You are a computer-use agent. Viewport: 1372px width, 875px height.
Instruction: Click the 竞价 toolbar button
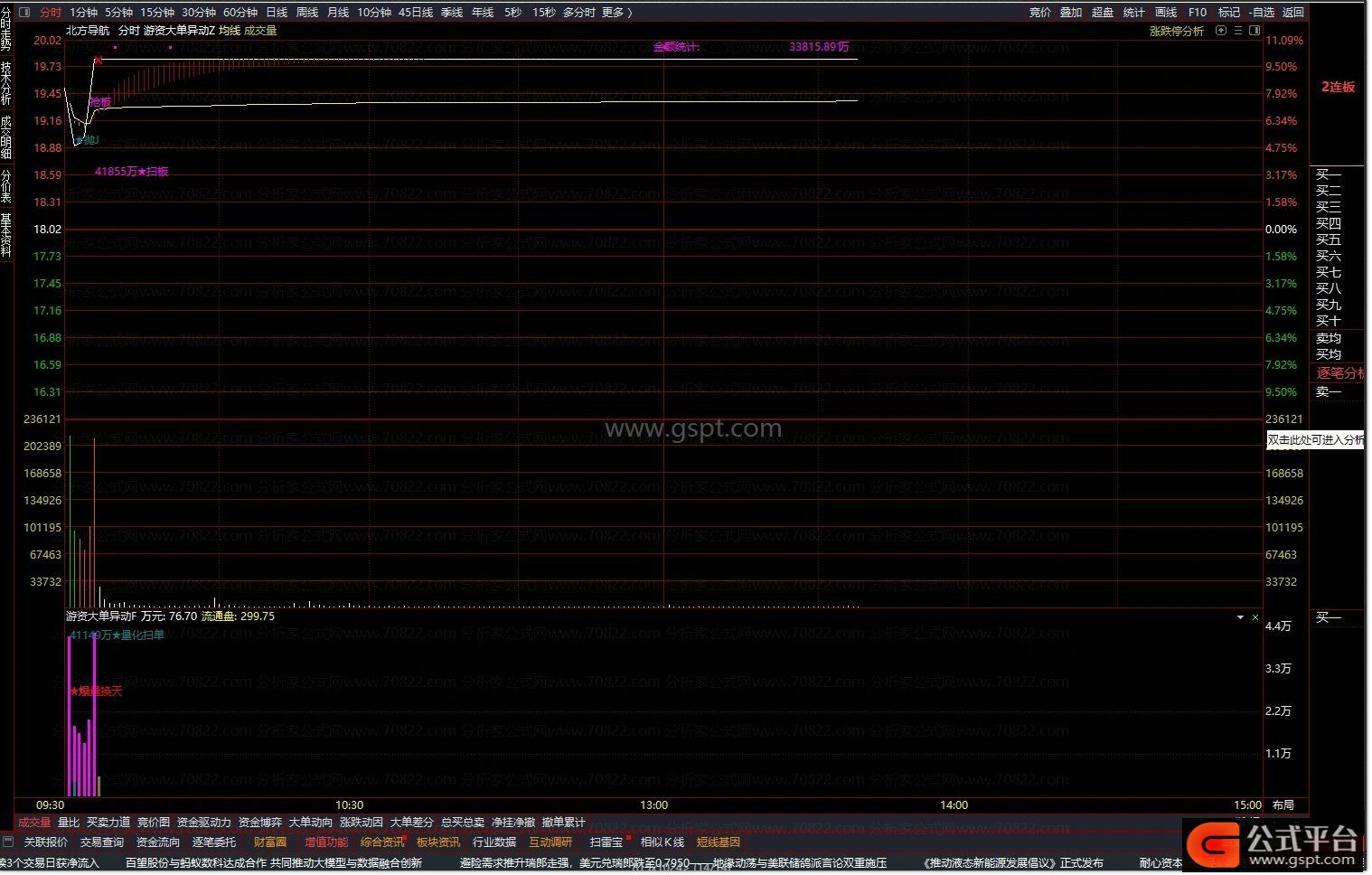tap(1040, 12)
